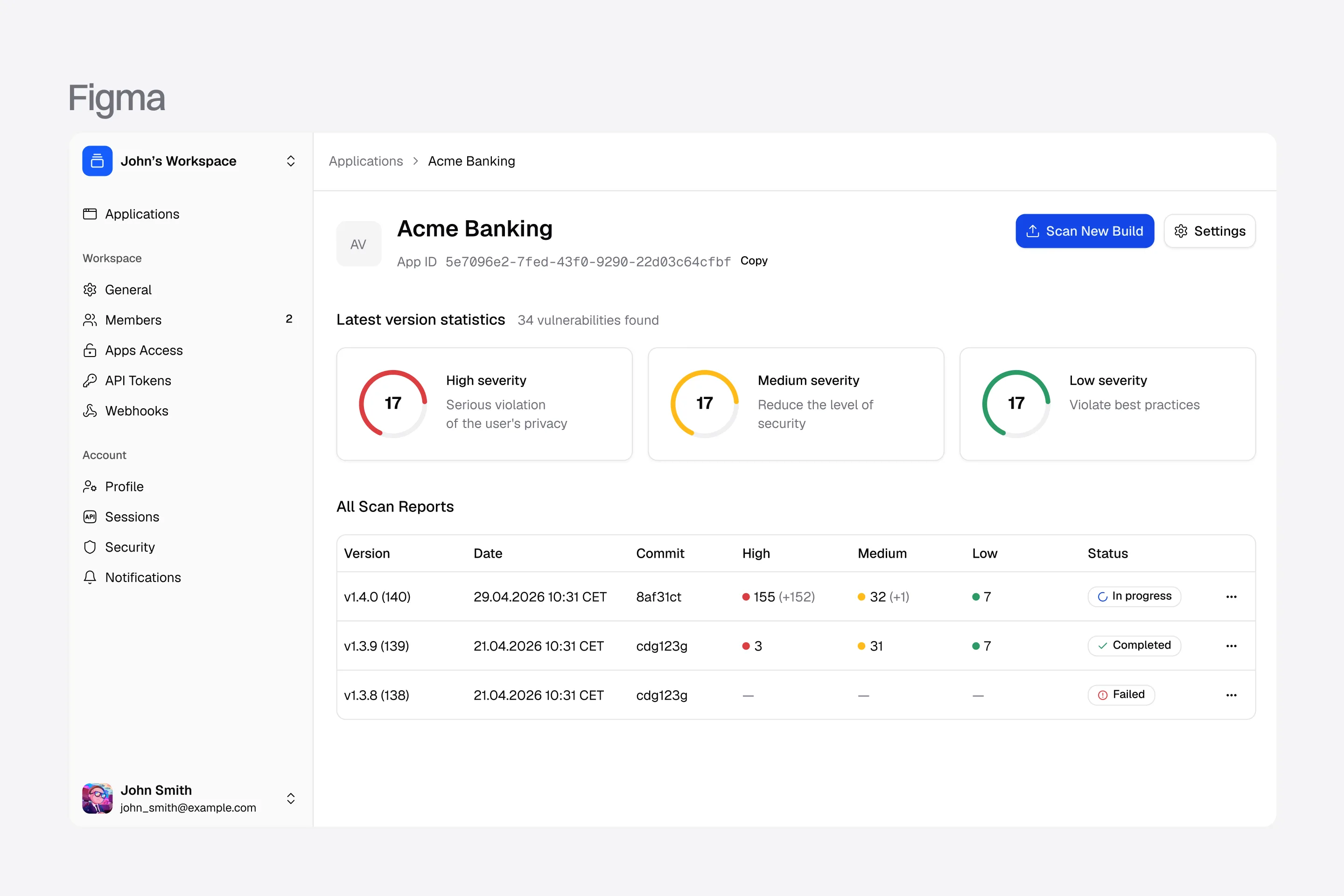
Task: Click the Version column header
Action: (x=367, y=553)
